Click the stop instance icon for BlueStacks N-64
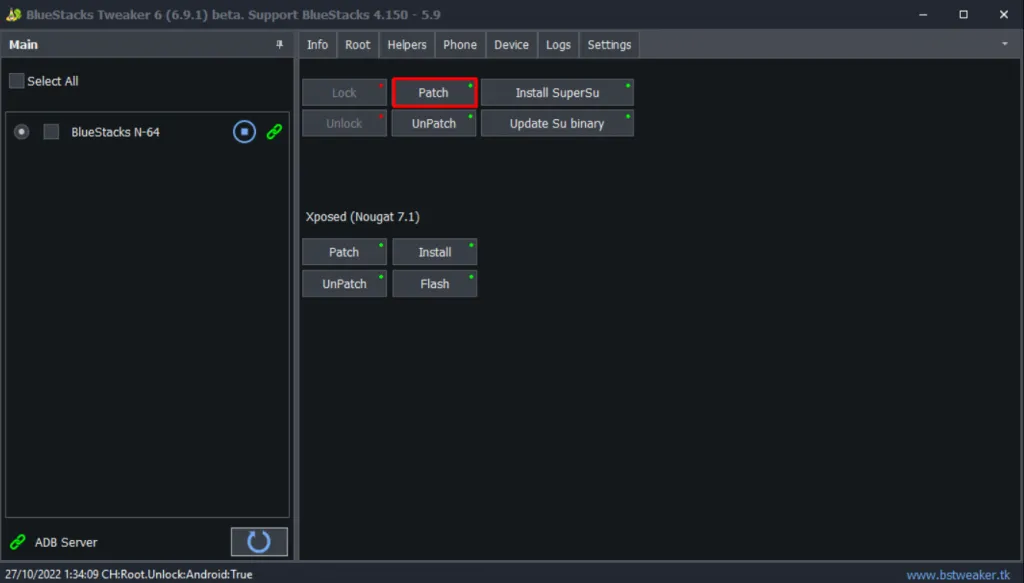The height and width of the screenshot is (583, 1024). [x=244, y=132]
